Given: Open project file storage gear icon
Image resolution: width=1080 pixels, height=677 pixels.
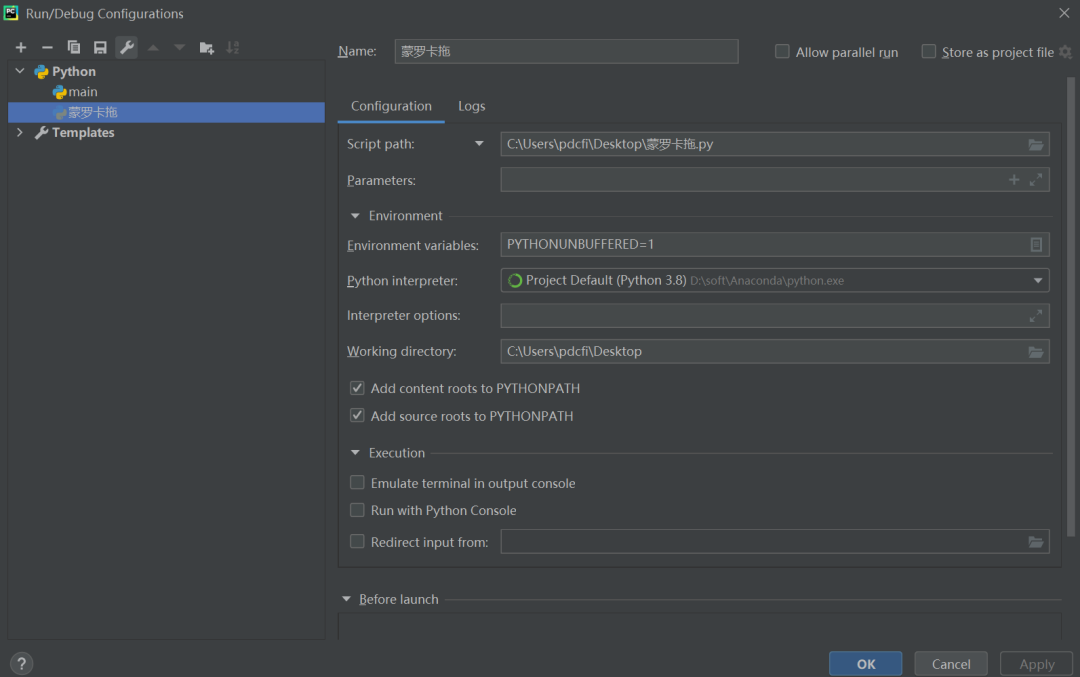Looking at the screenshot, I should 1066,52.
